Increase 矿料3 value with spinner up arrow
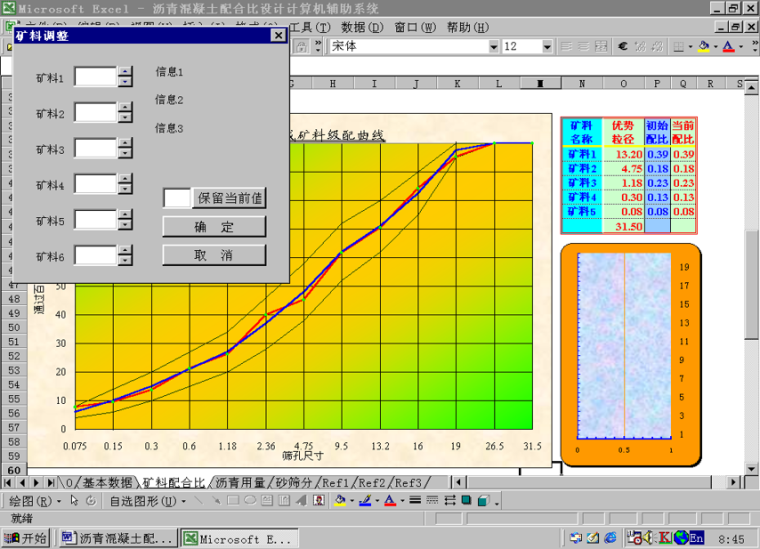The height and width of the screenshot is (549, 760). point(125,143)
